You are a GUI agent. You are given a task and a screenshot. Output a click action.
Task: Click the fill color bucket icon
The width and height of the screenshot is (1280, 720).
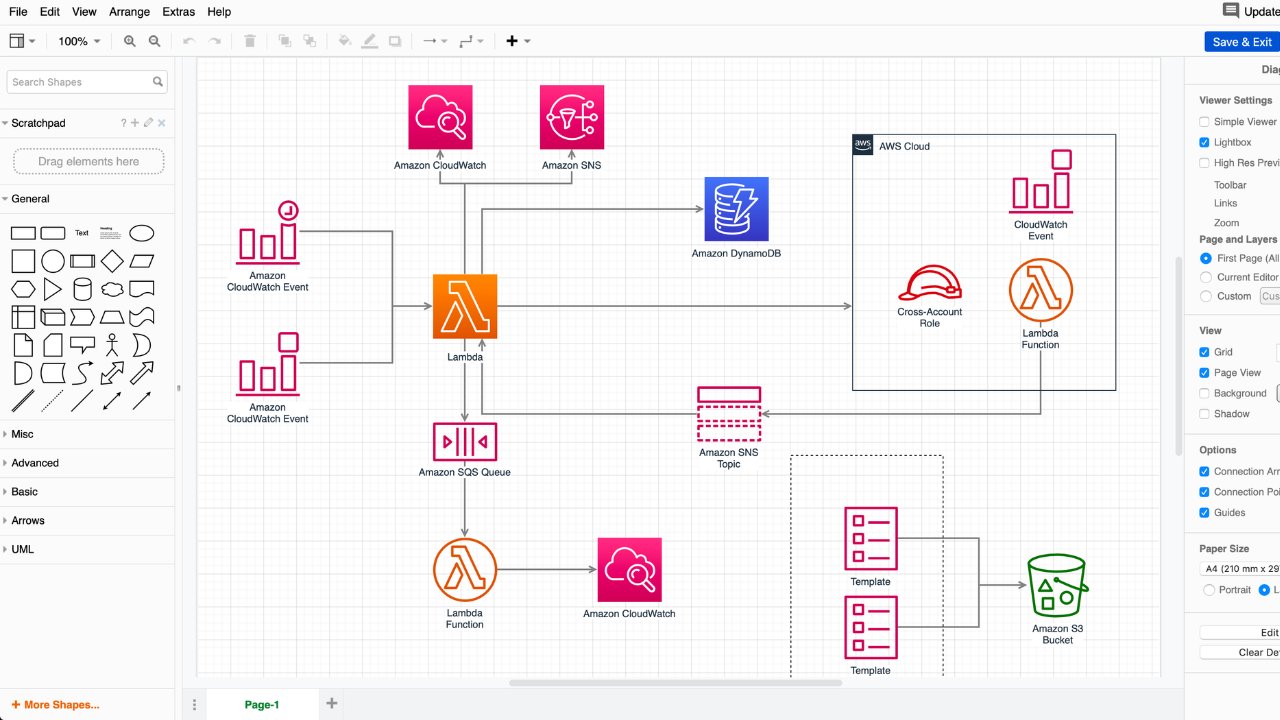[345, 41]
